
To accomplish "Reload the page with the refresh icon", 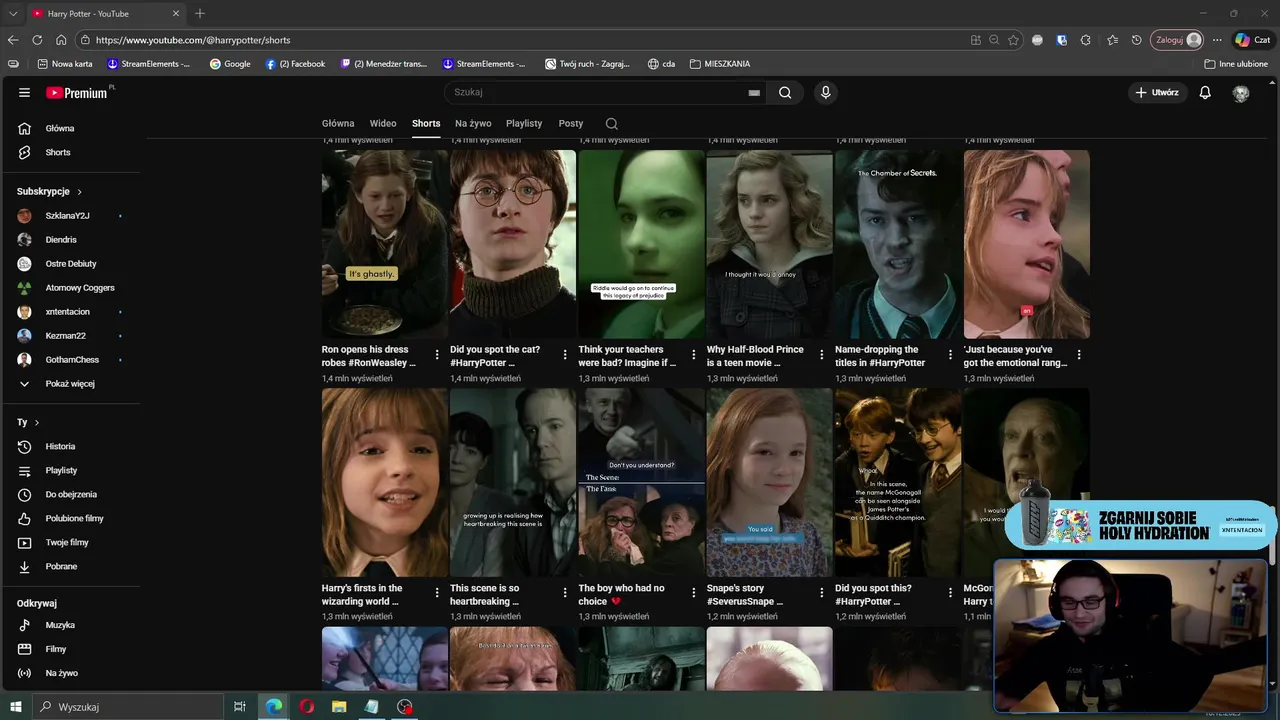I will click(37, 40).
